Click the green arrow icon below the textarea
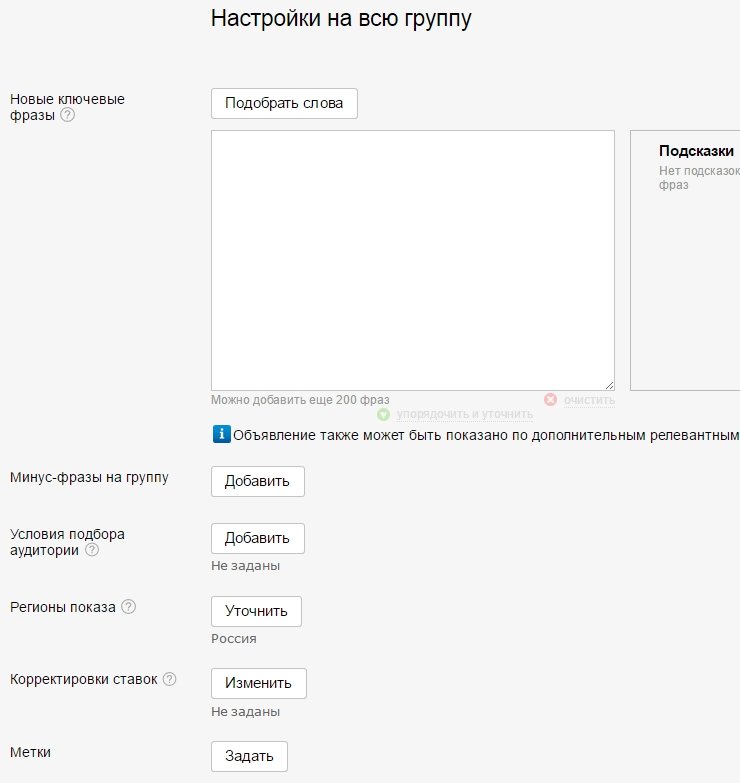This screenshot has height=783, width=740. point(383,414)
